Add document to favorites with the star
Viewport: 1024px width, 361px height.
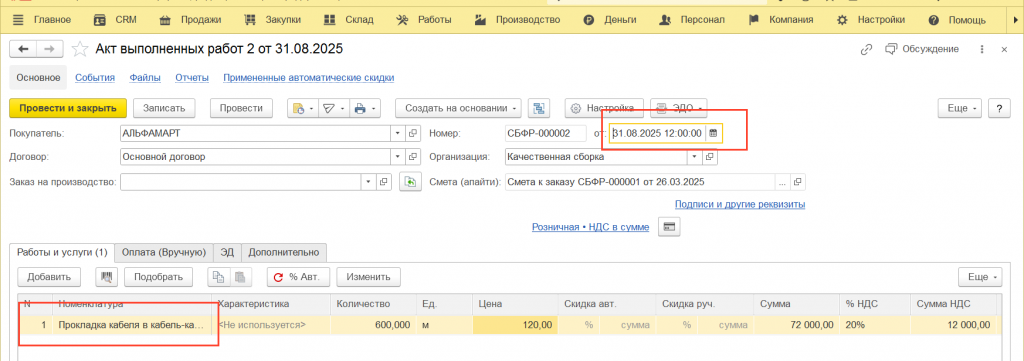tap(79, 49)
